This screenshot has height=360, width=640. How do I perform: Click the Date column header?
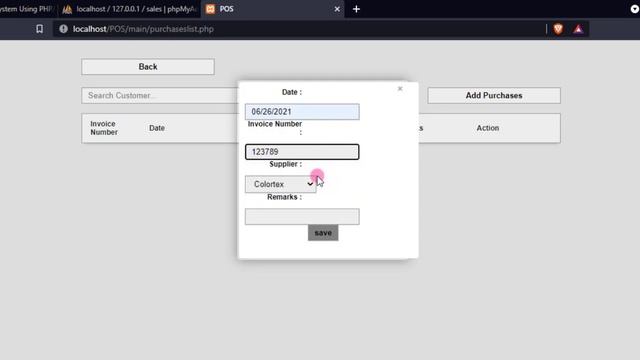[x=157, y=128]
